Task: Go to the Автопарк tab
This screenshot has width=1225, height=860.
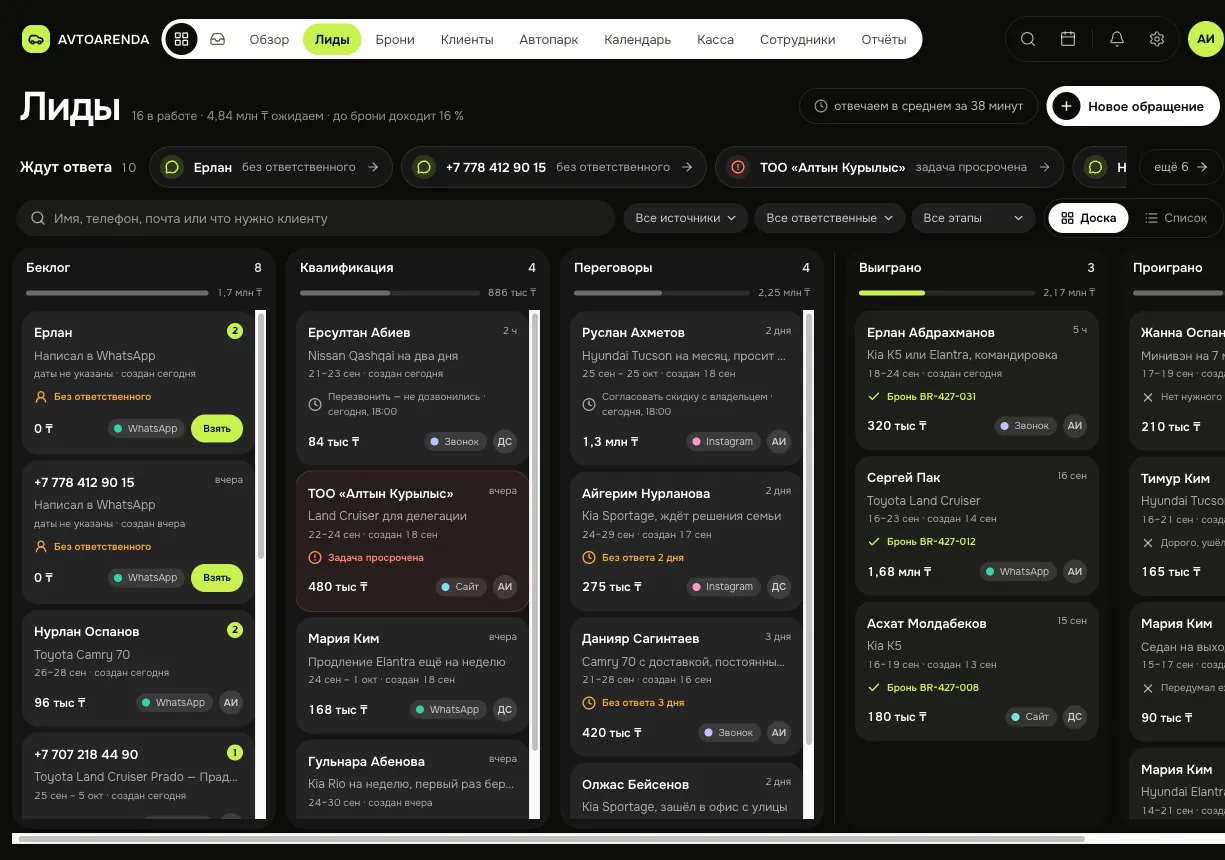Action: click(549, 40)
